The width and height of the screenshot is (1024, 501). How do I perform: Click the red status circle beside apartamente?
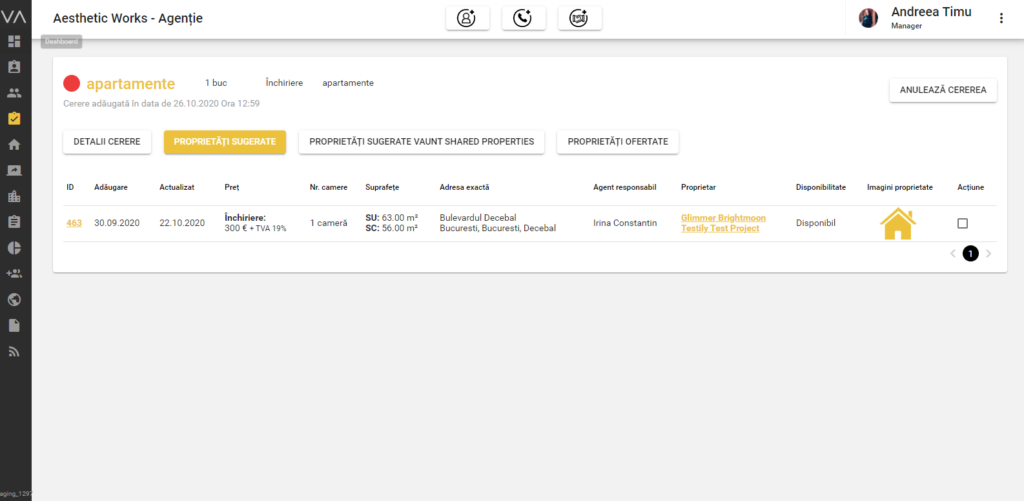tap(71, 84)
